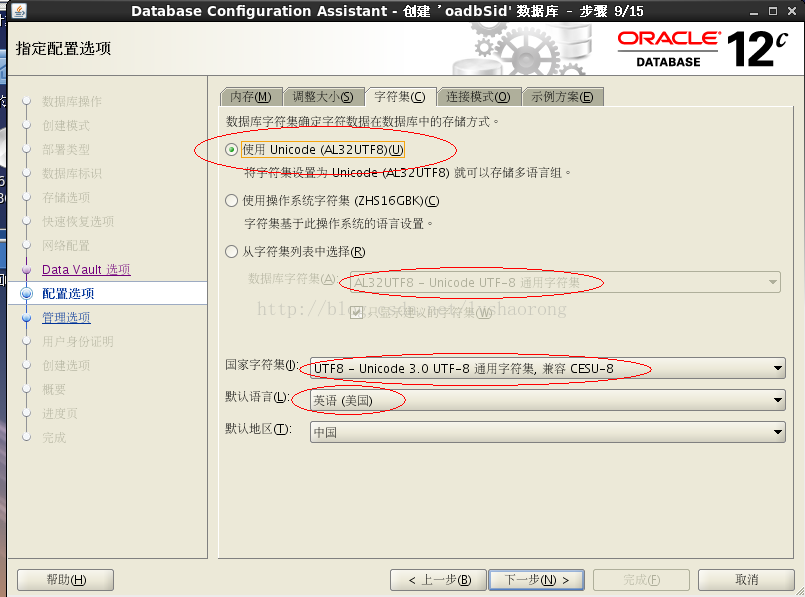The image size is (805, 597).
Task: Open the 管理选项 step link
Action: click(66, 318)
